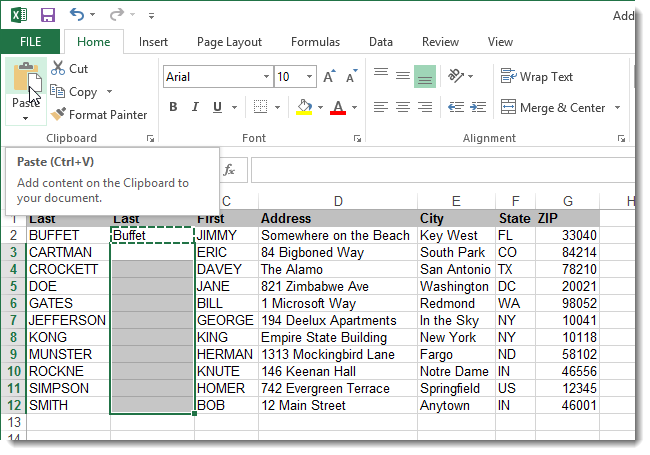Select Top Align
This screenshot has height=455, width=650.
381,75
